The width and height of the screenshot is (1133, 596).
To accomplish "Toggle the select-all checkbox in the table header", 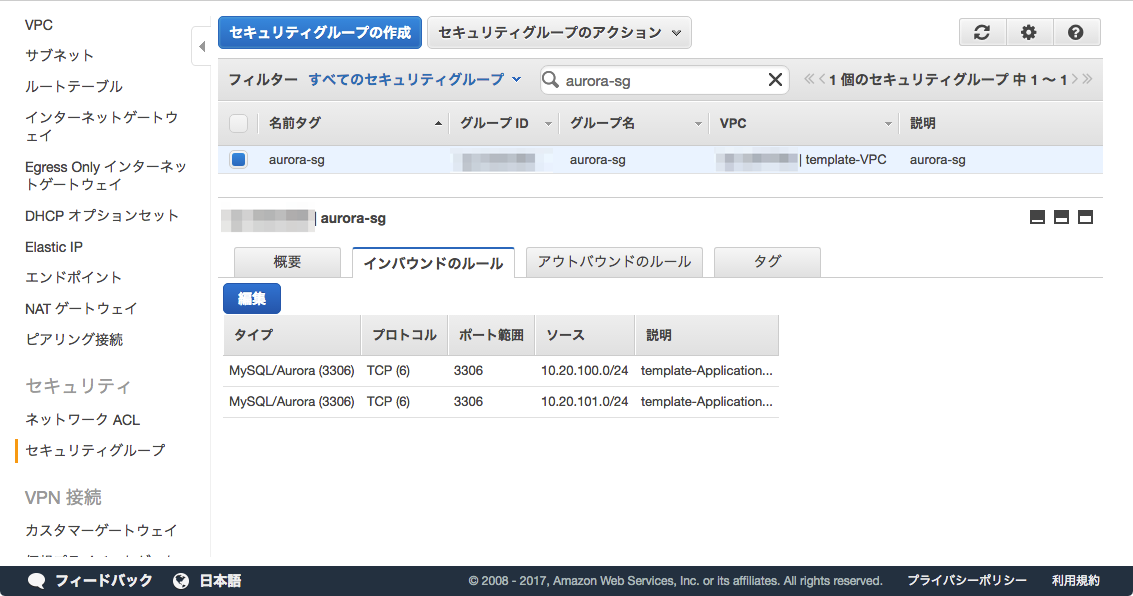I will (x=237, y=122).
